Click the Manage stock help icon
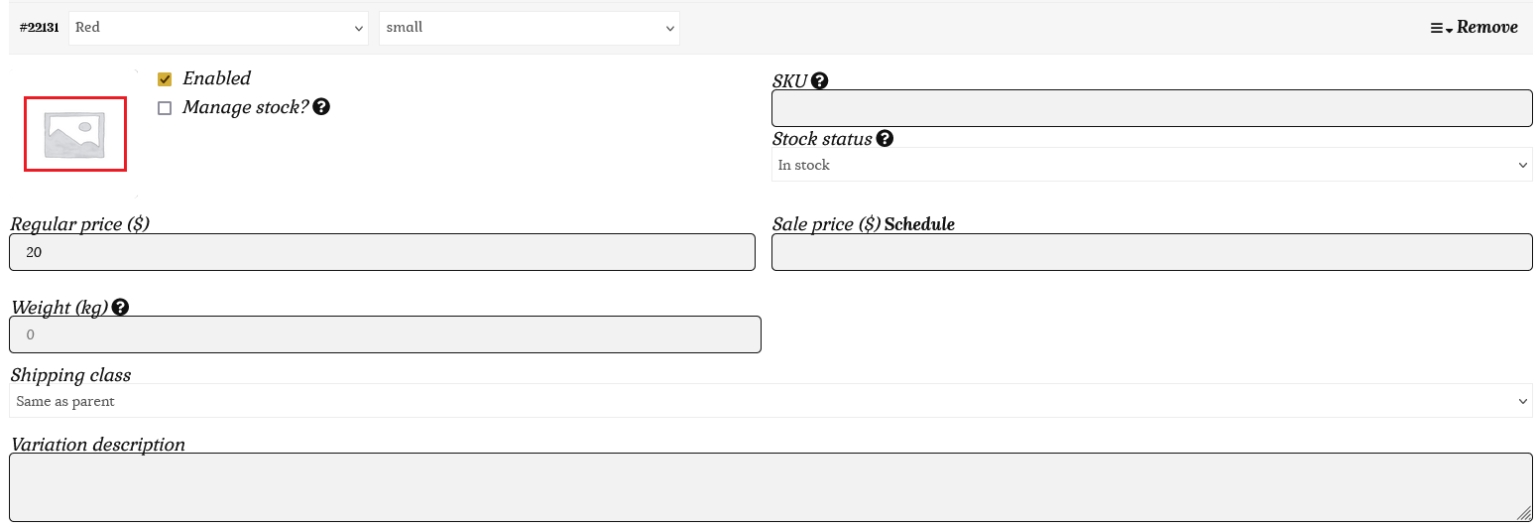Image resolution: width=1536 pixels, height=528 pixels. 321,107
